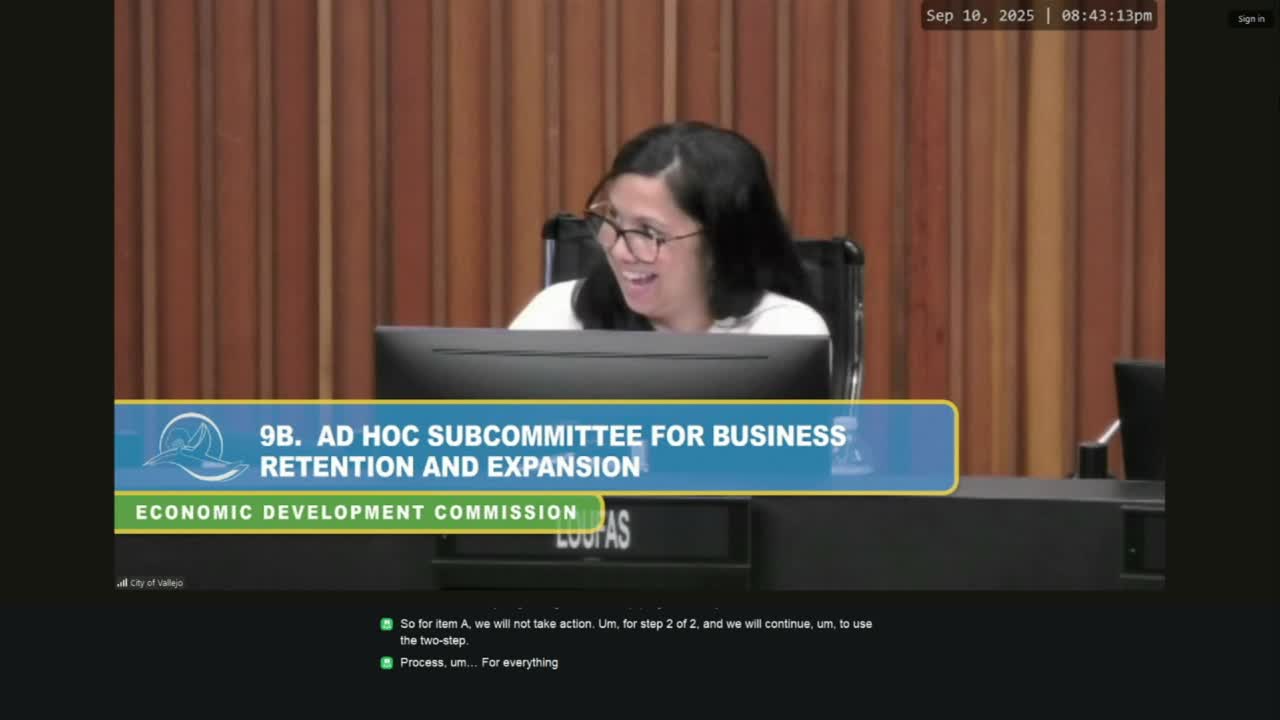Click the City of Vallejo watermark label

[x=155, y=582]
